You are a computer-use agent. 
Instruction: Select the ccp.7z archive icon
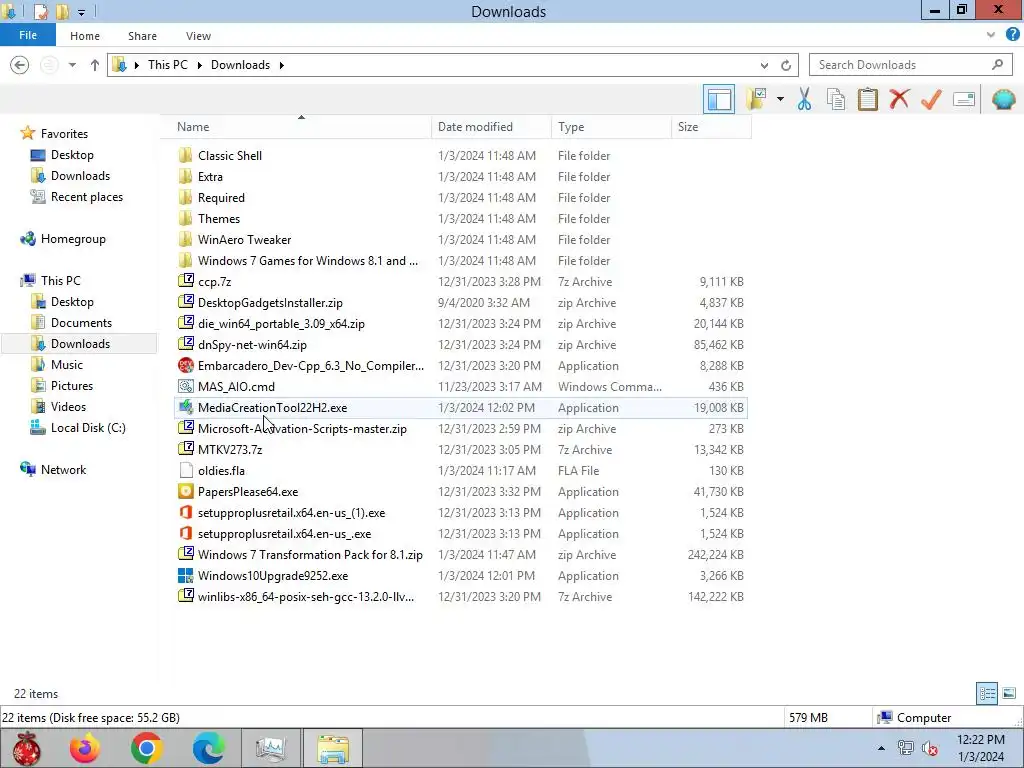185,281
